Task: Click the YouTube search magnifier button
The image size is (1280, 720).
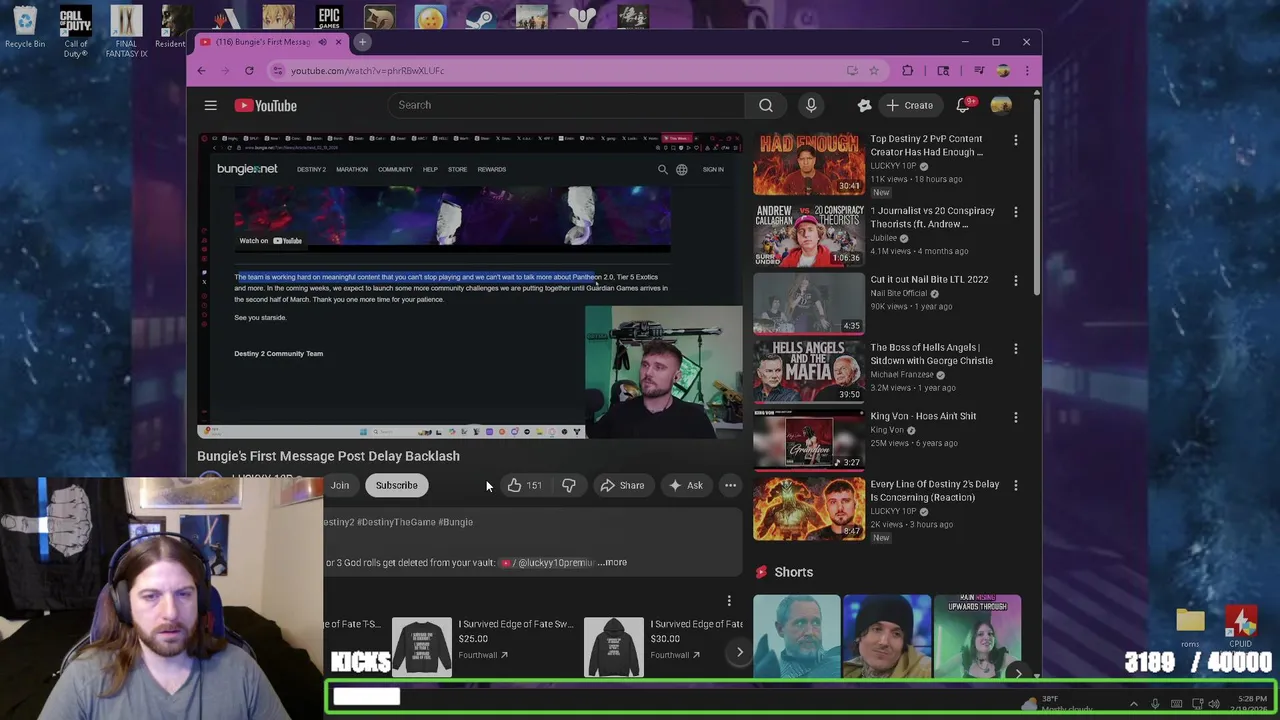Action: point(765,105)
